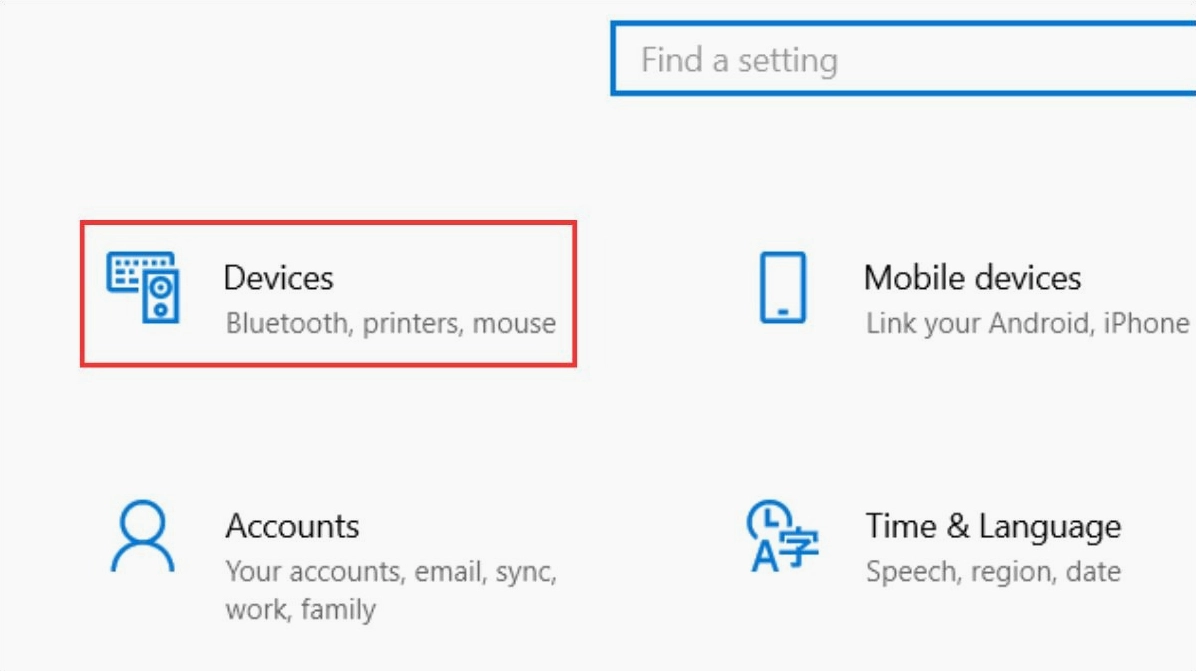The width and height of the screenshot is (1196, 671).
Task: Click the Accounts heading text
Action: pyautogui.click(x=291, y=525)
